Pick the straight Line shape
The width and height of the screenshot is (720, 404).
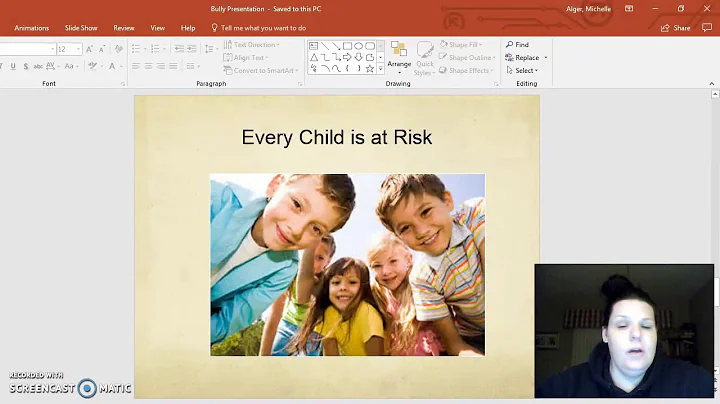click(x=325, y=46)
